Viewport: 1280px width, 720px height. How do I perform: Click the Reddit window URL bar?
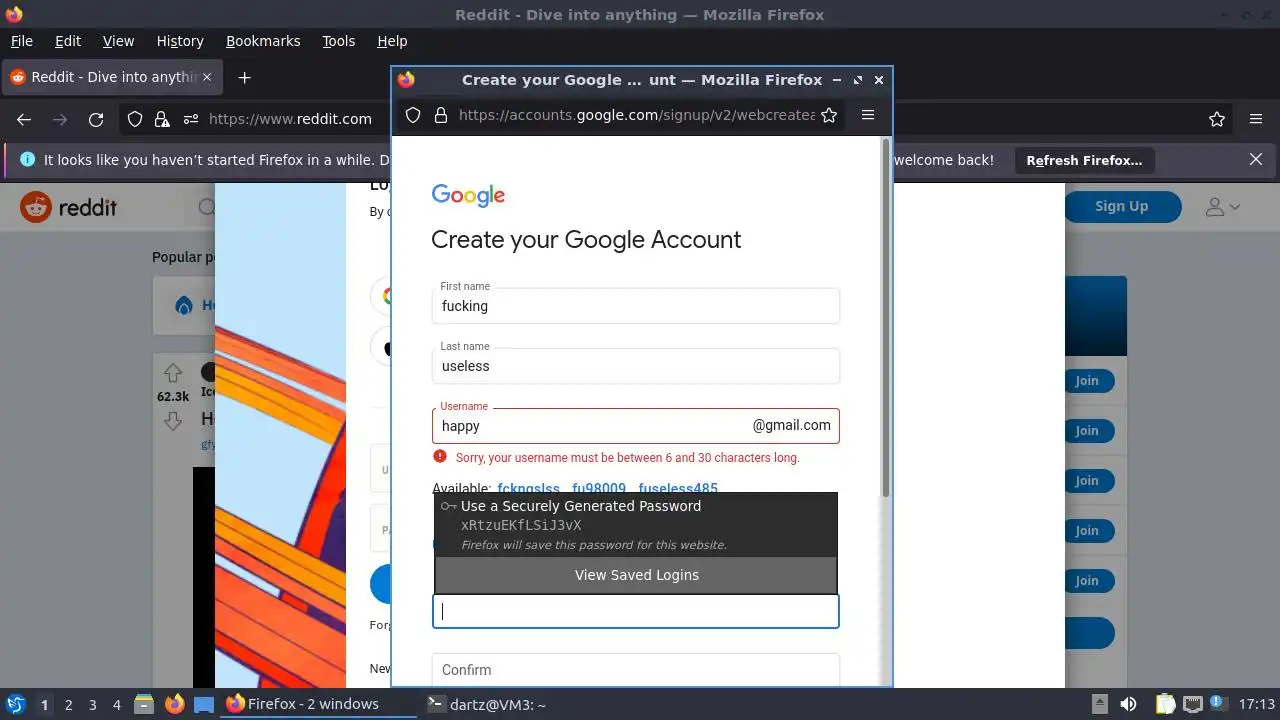coord(290,119)
